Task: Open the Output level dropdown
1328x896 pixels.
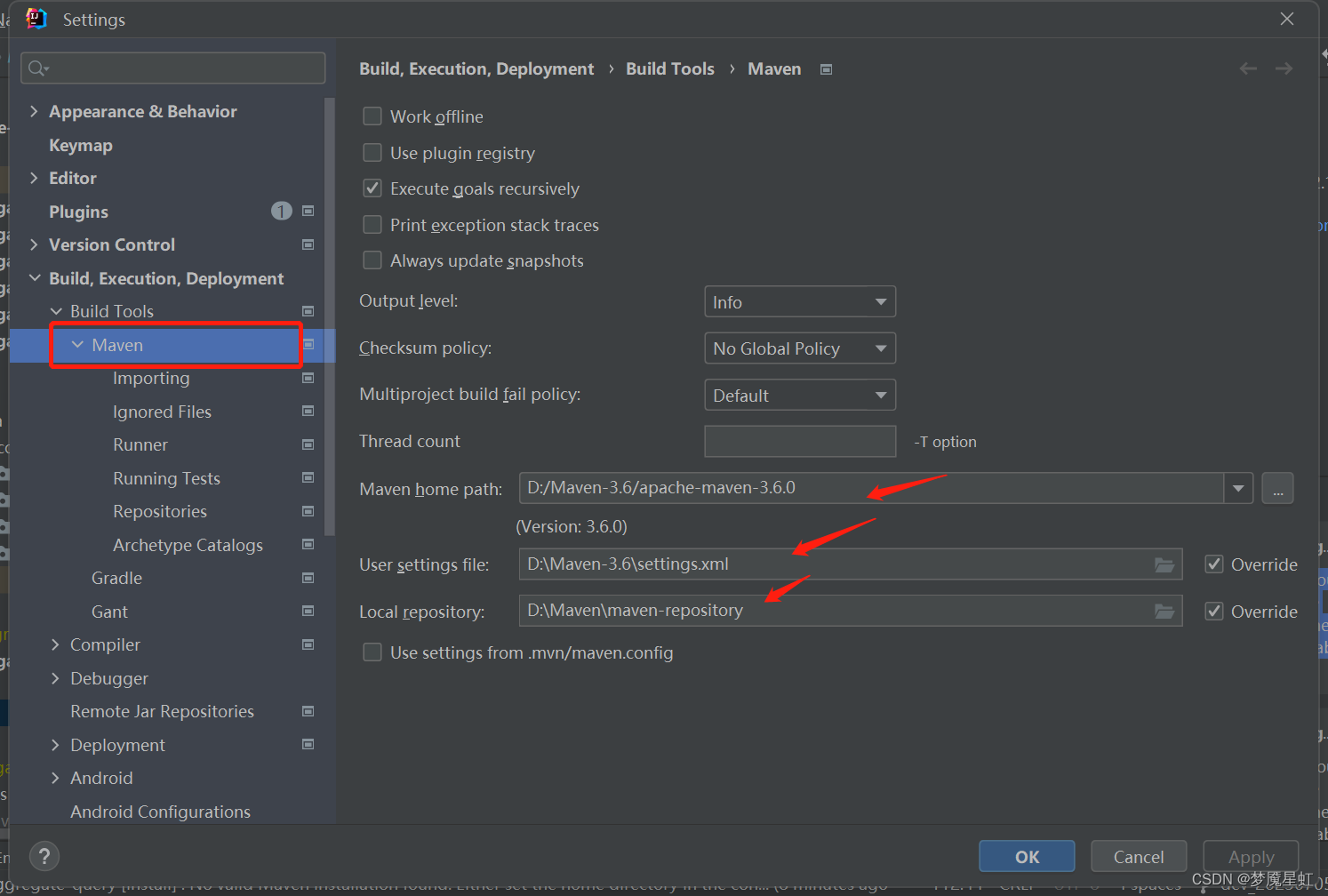Action: (800, 301)
